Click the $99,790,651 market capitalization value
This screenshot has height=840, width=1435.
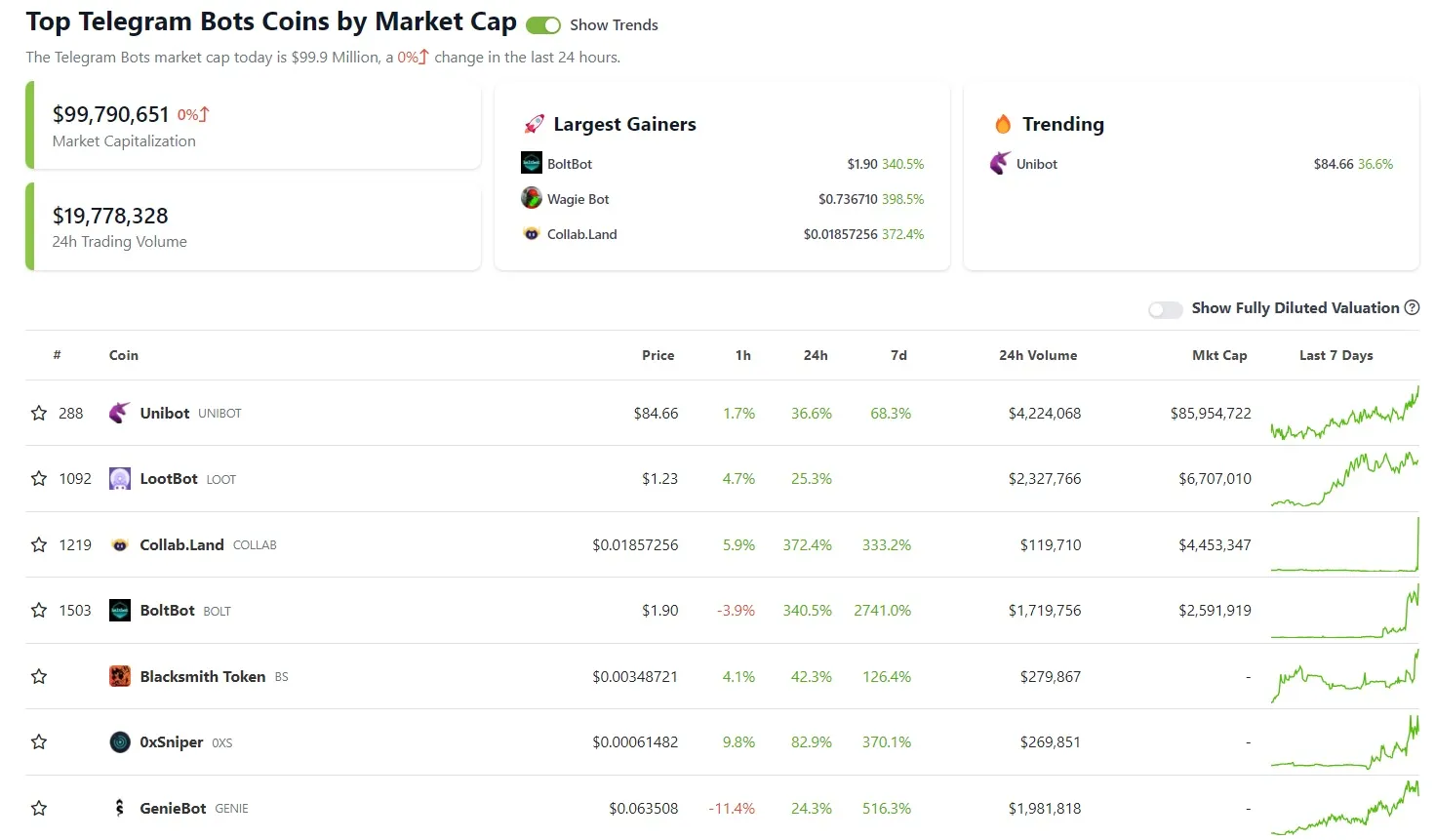(x=110, y=115)
